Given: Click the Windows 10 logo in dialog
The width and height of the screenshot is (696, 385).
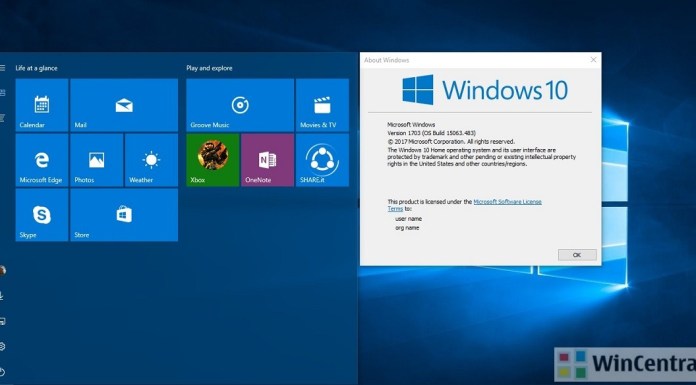Looking at the screenshot, I should pos(485,90).
